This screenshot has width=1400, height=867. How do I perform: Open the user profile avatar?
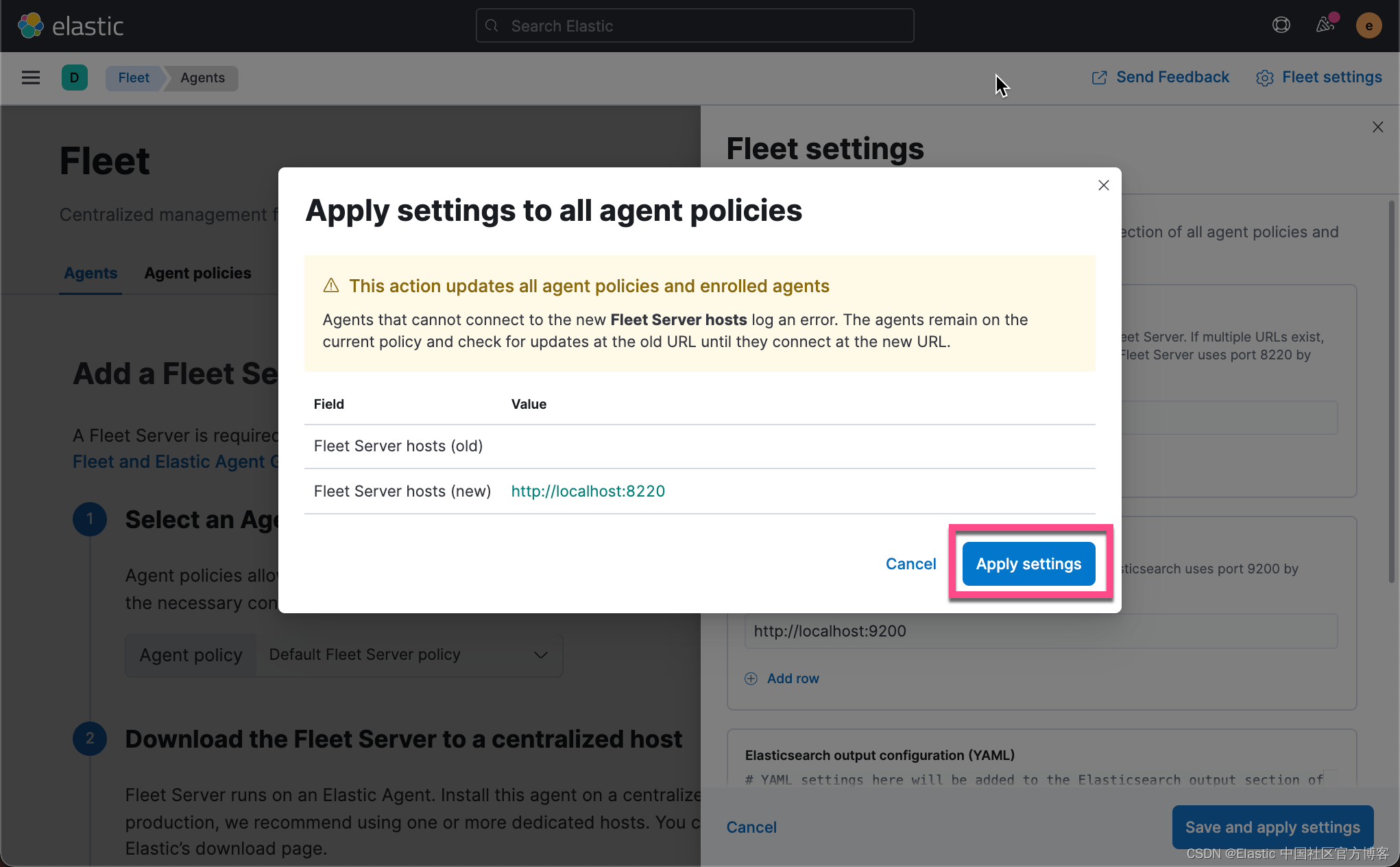(1368, 26)
